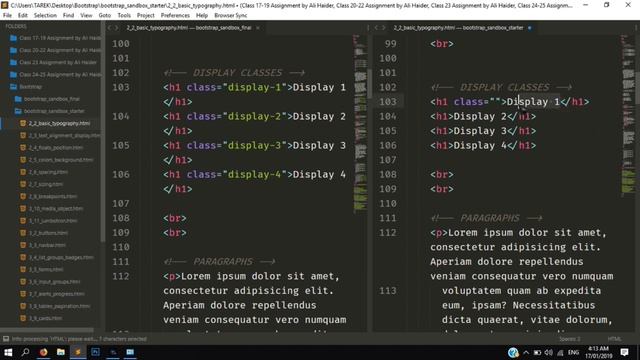
Task: Open 3_6_input_groups.html file
Action: [x=50, y=282]
